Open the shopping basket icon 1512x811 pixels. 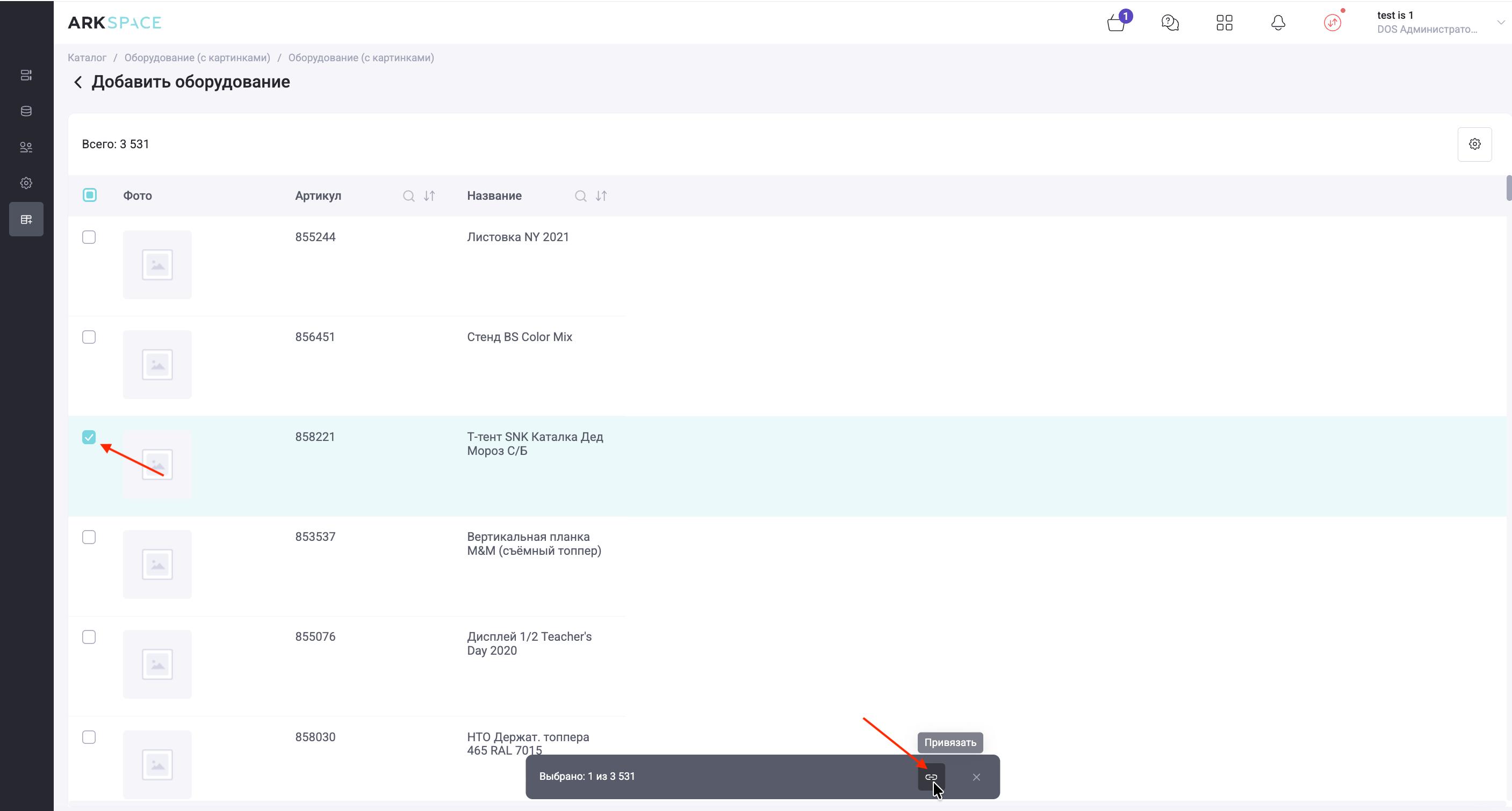tap(1116, 23)
